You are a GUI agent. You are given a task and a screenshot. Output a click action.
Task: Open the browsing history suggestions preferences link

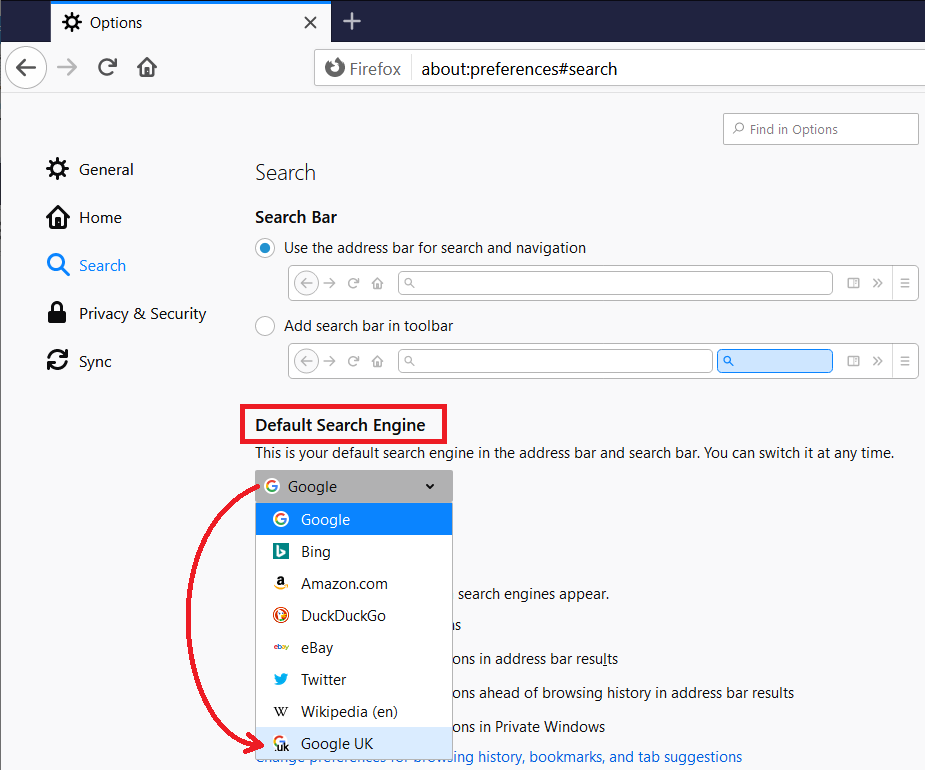(597, 757)
